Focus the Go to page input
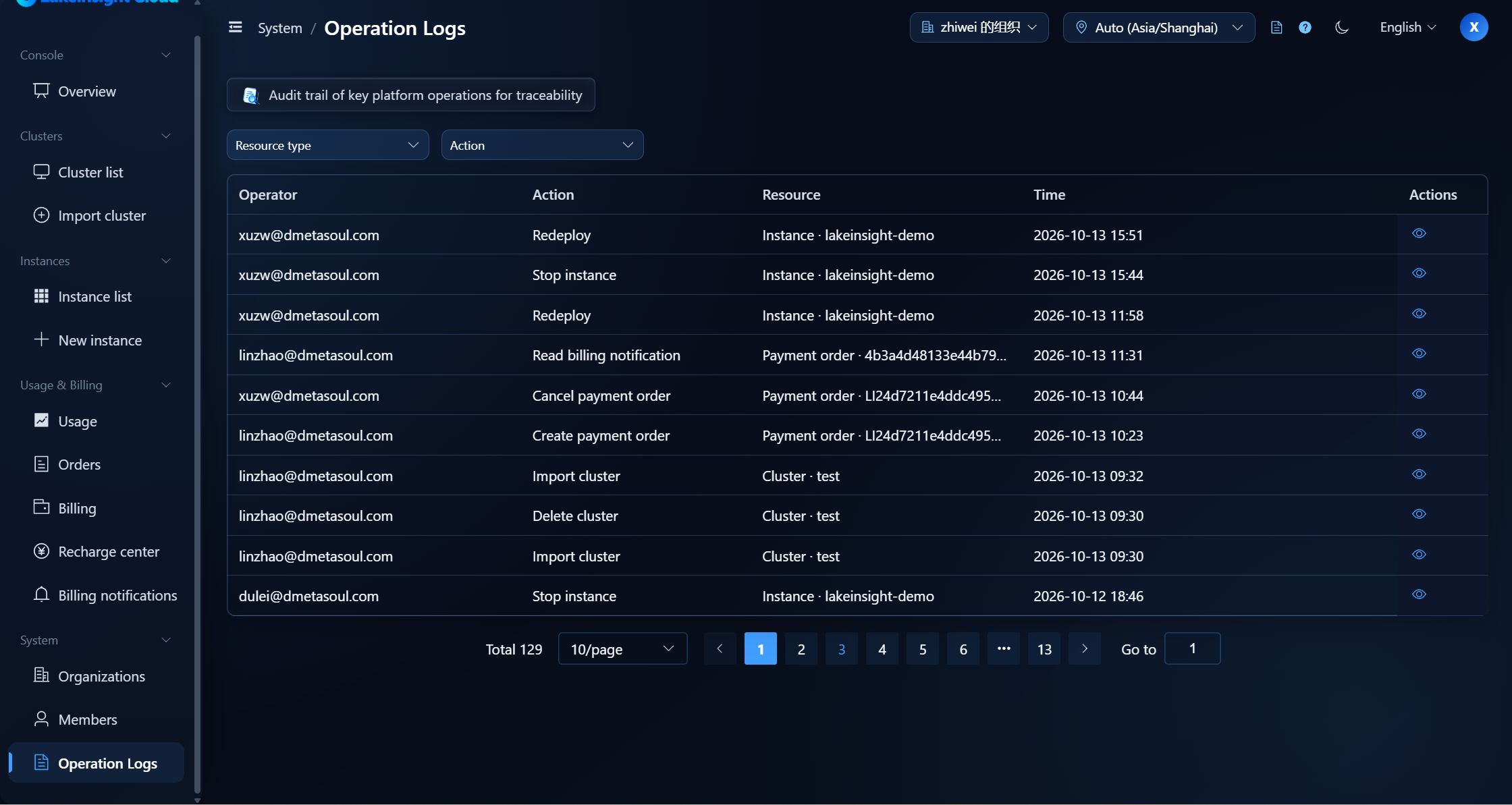 (x=1193, y=648)
